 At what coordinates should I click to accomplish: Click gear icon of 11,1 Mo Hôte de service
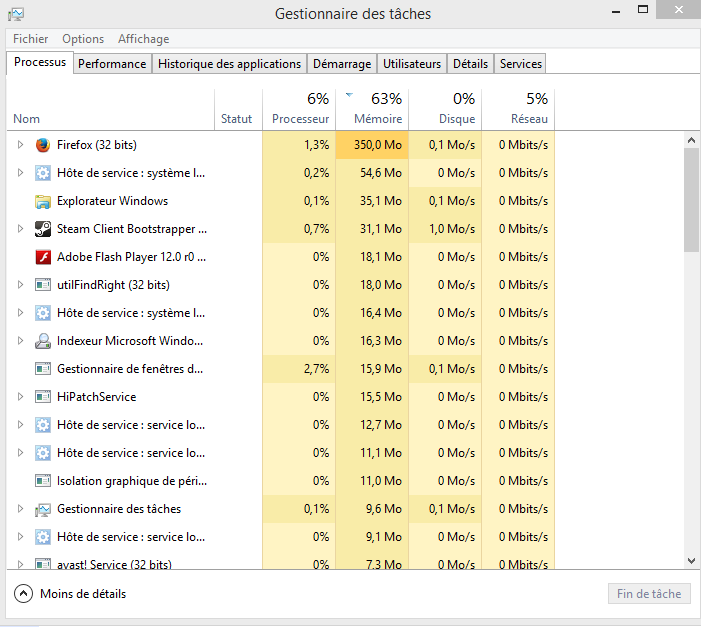[43, 453]
